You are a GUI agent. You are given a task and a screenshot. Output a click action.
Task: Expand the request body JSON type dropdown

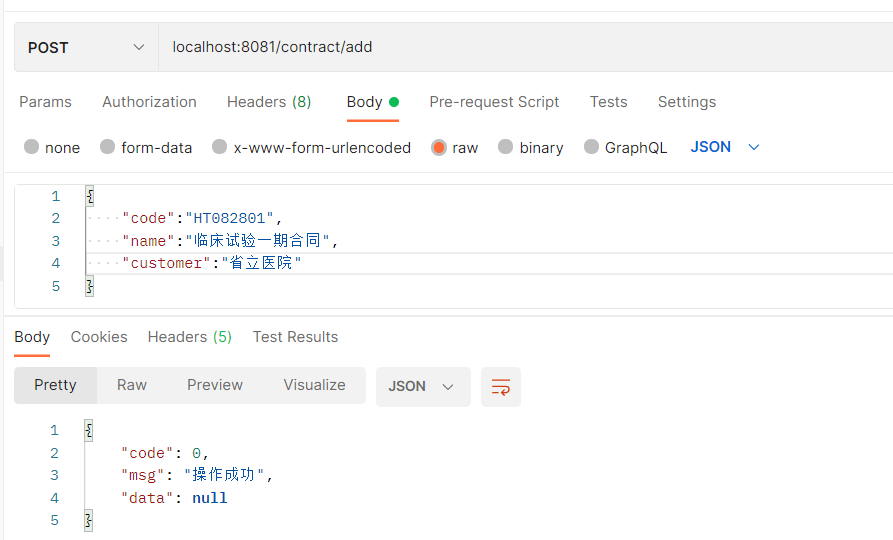(725, 147)
